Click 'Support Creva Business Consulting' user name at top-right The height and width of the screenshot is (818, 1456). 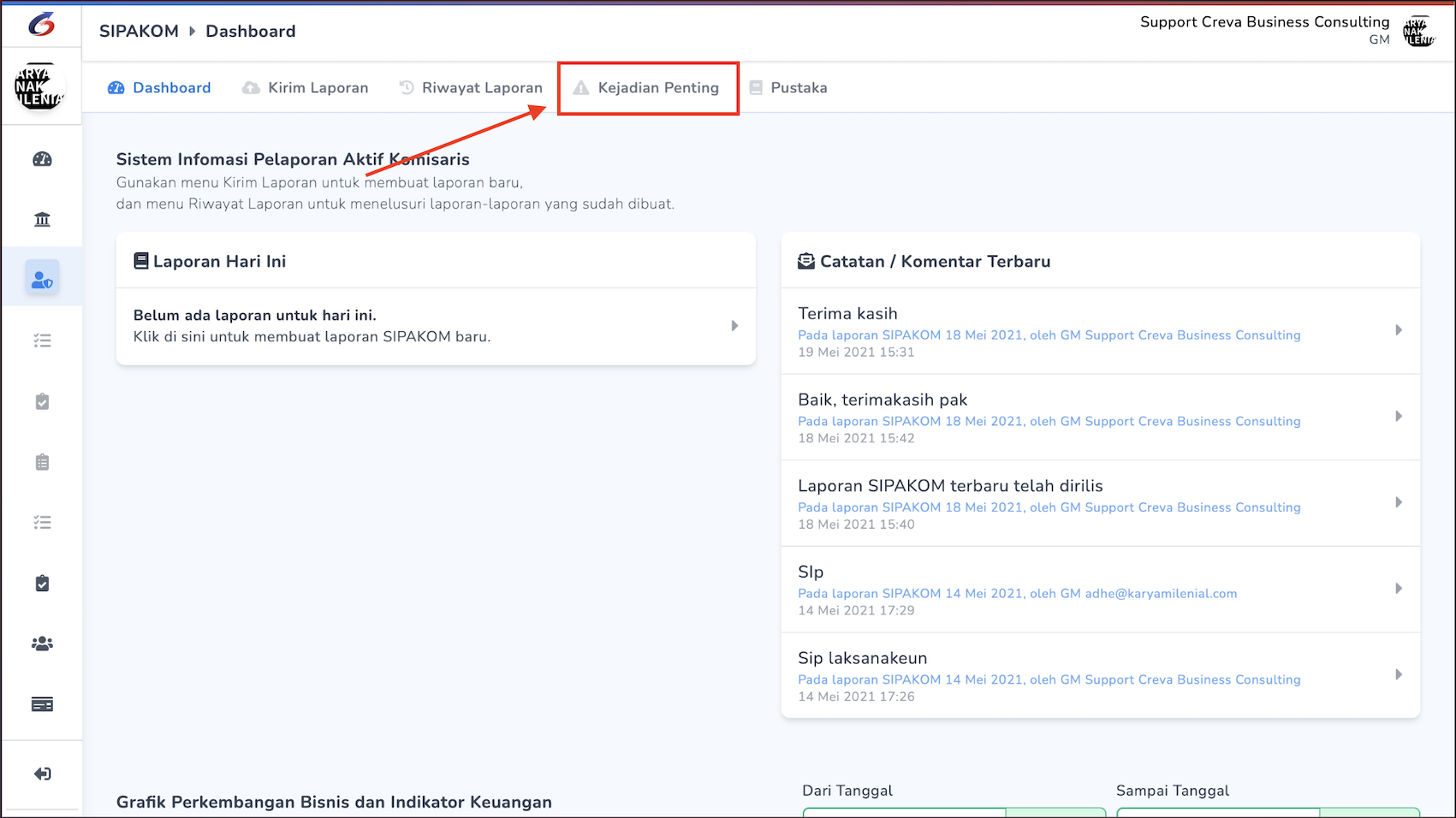[x=1264, y=22]
